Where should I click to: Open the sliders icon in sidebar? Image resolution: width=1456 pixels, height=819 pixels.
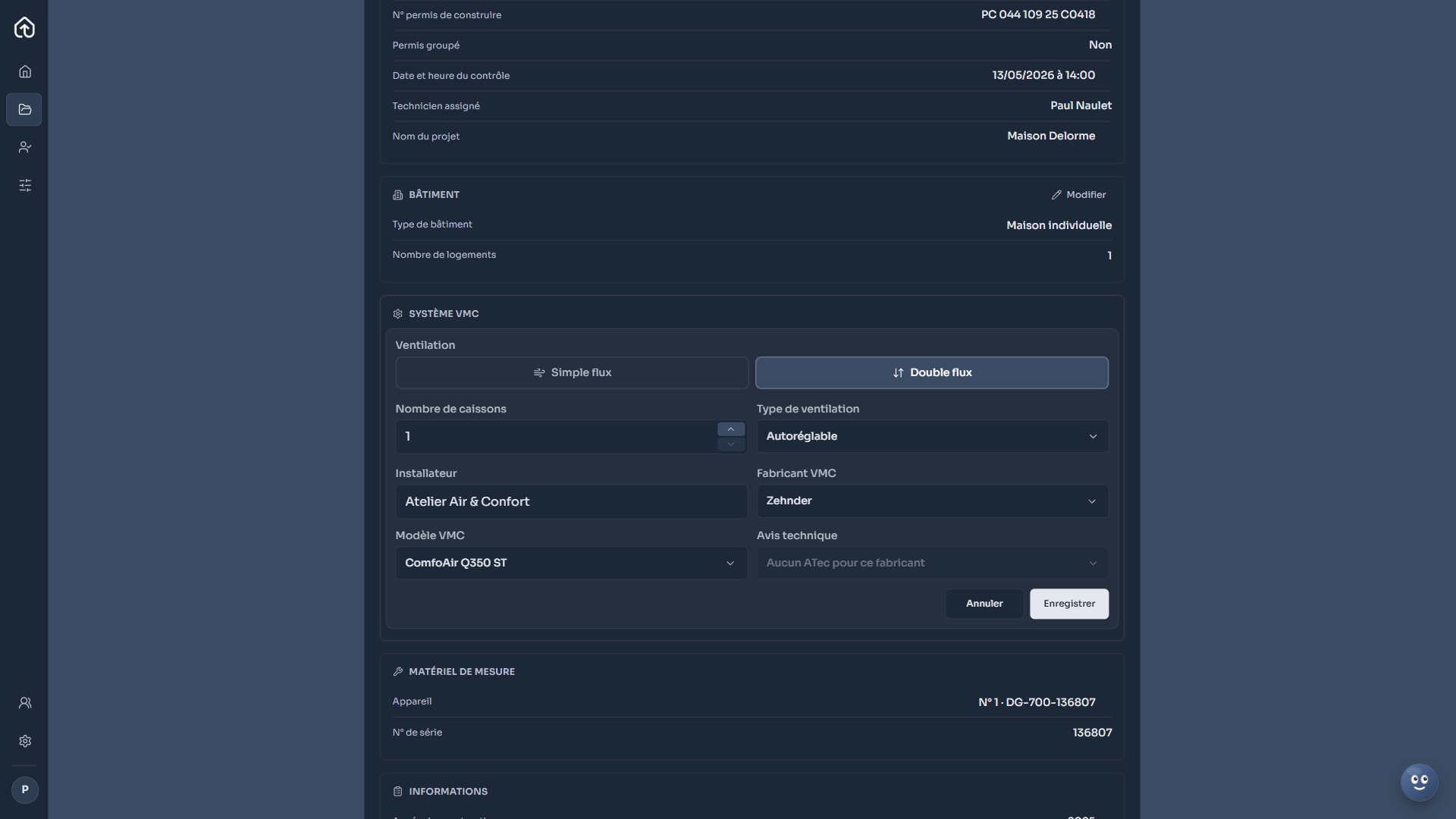[25, 185]
